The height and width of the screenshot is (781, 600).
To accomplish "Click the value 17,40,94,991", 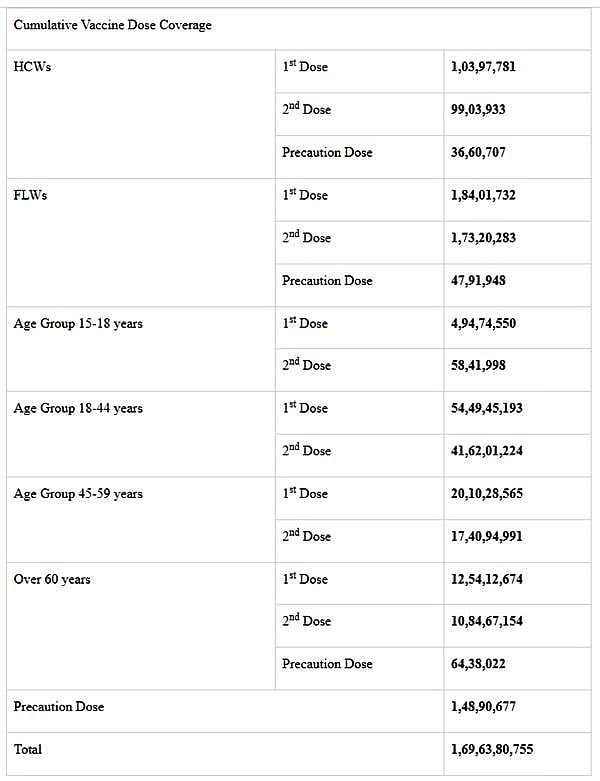I will pyautogui.click(x=487, y=536).
